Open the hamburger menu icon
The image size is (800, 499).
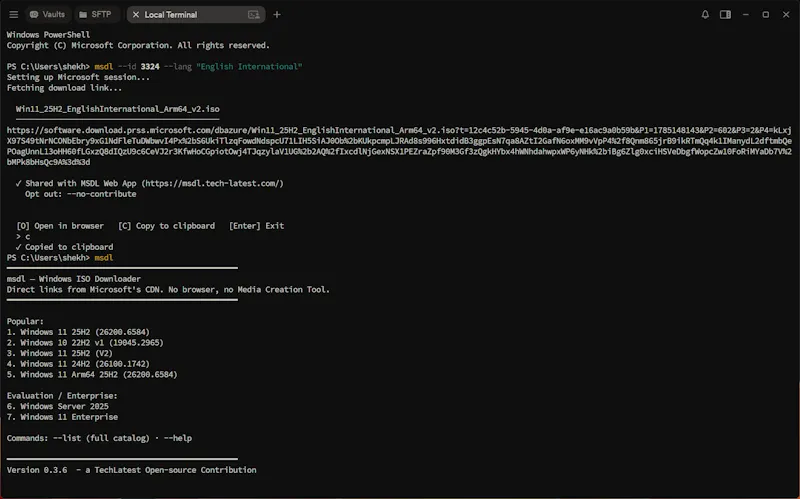[14, 14]
